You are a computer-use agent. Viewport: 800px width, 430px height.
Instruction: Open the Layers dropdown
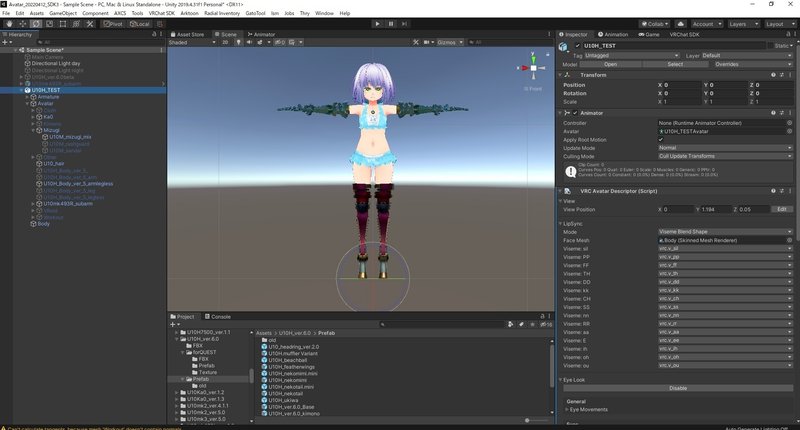tap(743, 24)
